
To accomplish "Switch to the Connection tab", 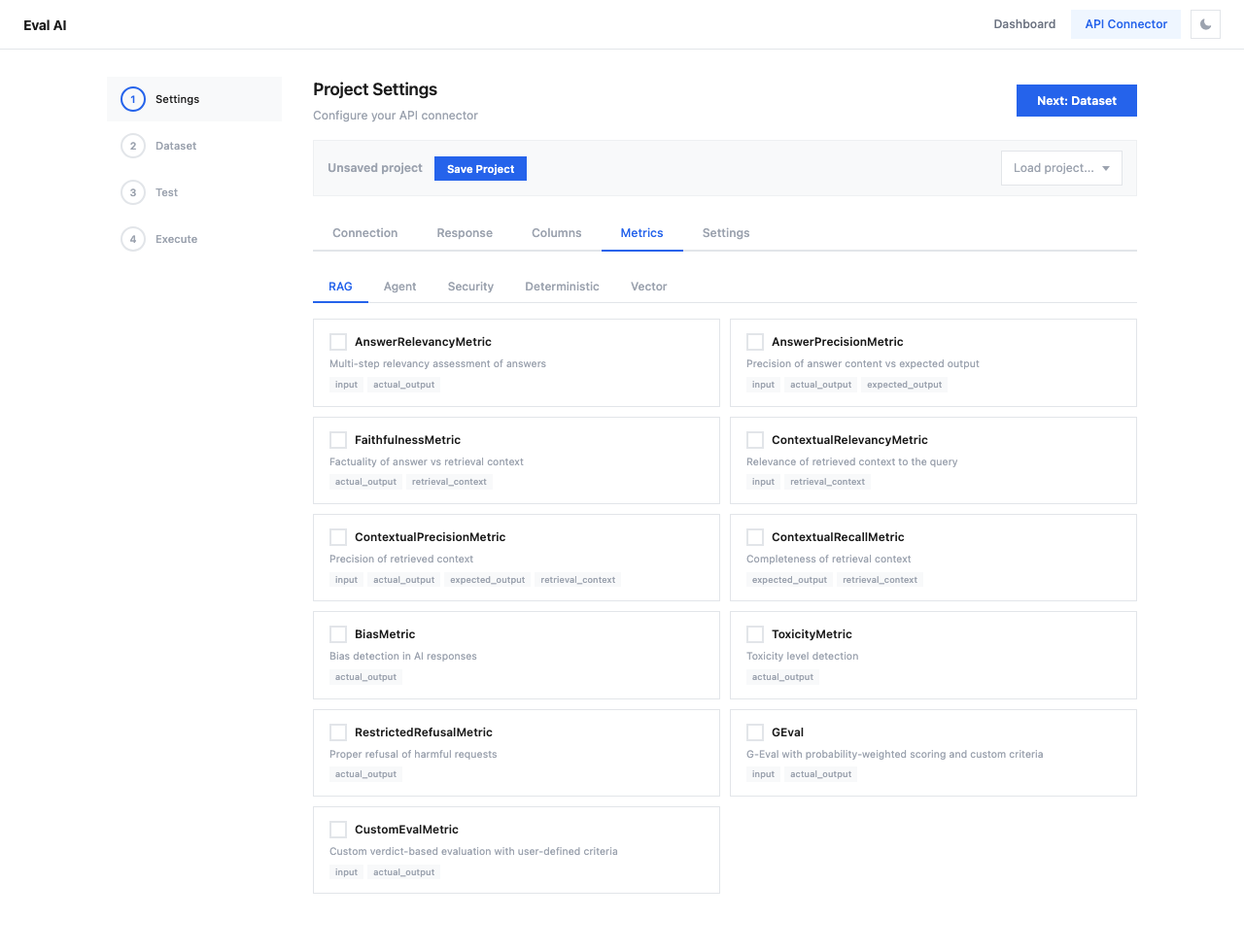I will [364, 232].
